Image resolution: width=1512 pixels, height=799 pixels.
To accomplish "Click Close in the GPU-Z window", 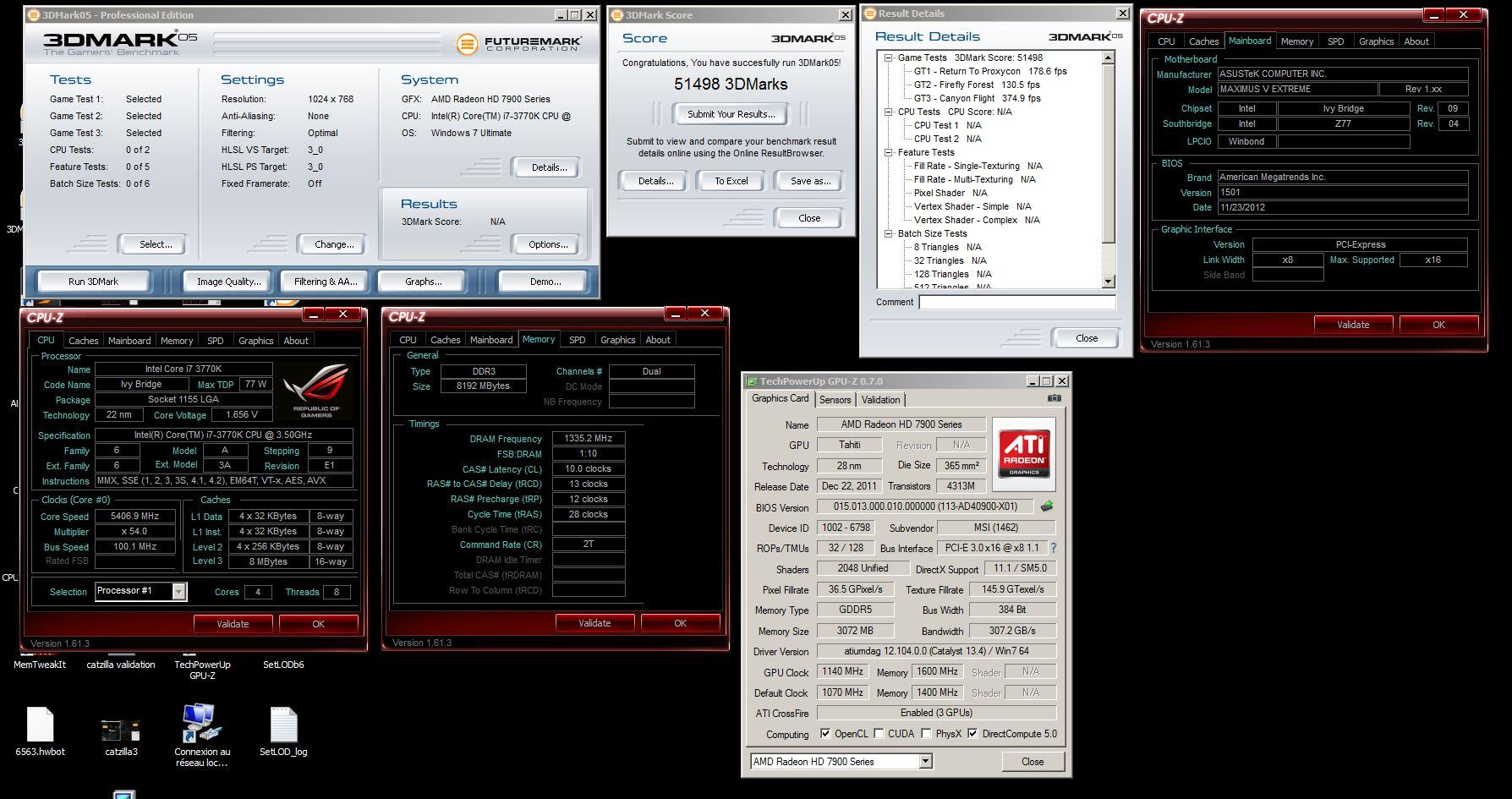I will [1033, 762].
